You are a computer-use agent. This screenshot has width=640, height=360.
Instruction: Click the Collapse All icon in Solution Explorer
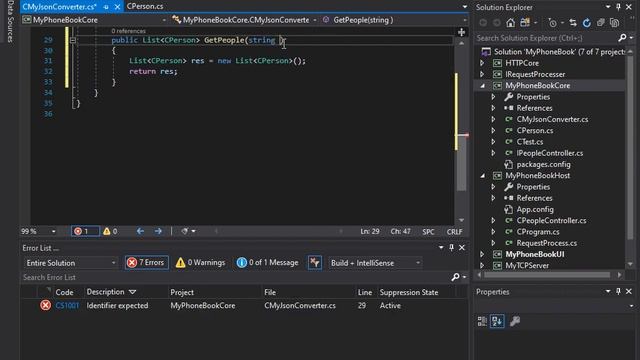(600, 23)
